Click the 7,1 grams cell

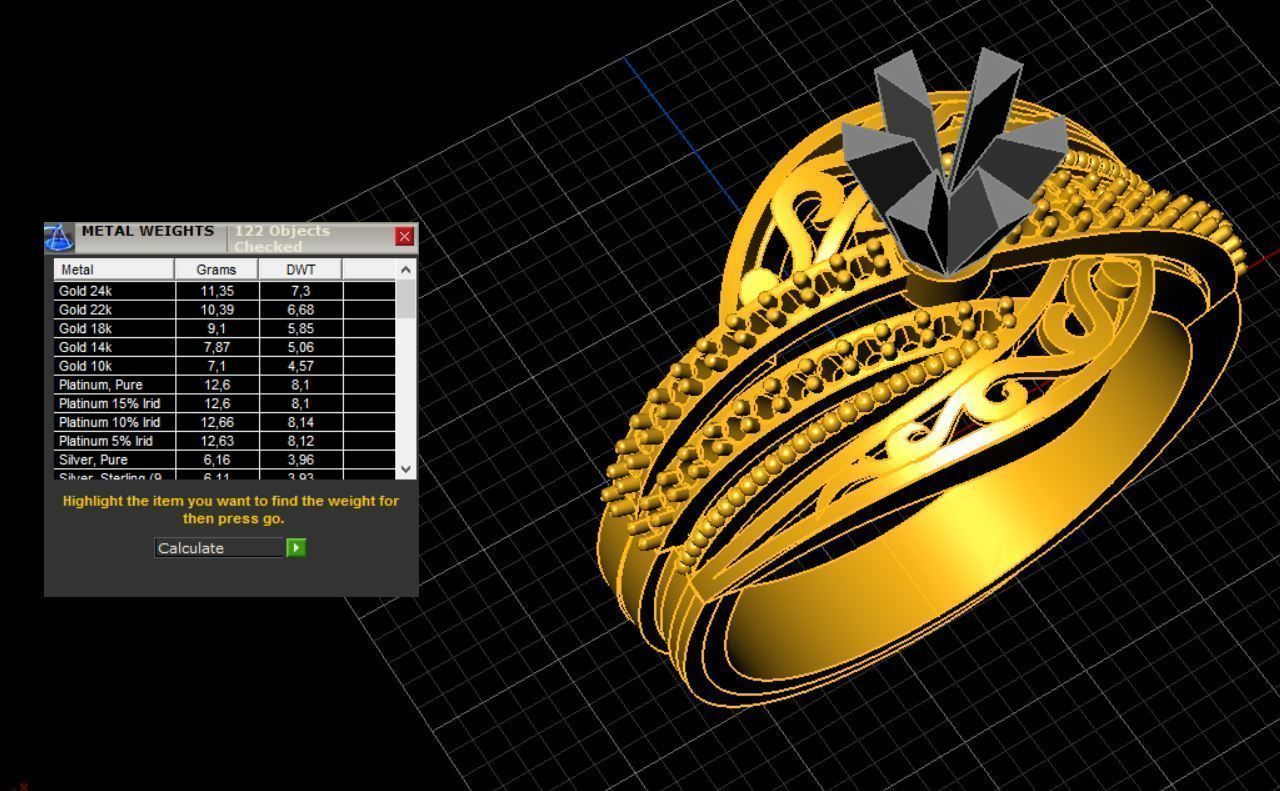[217, 366]
